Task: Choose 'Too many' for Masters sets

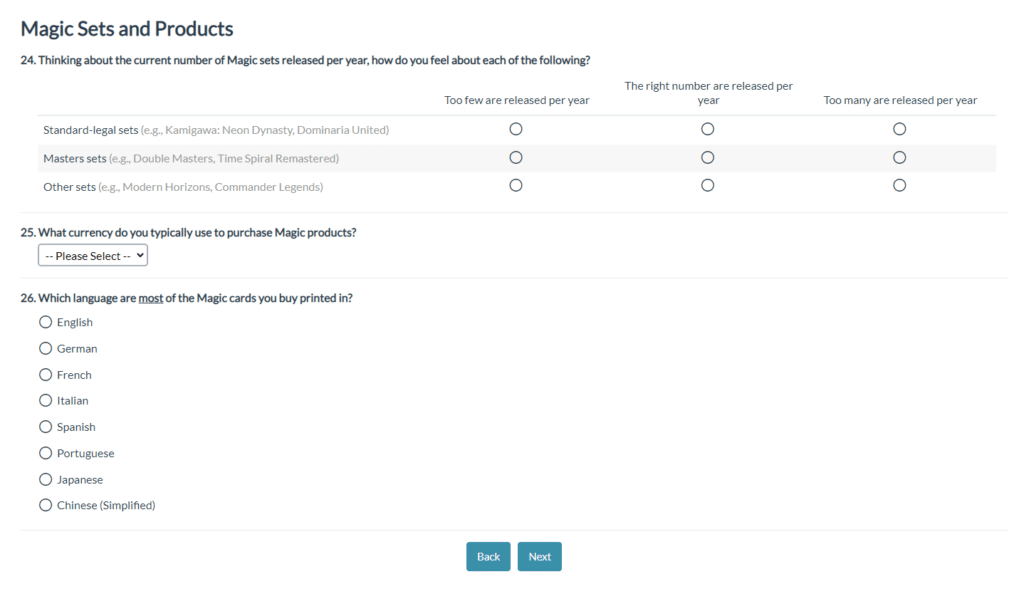Action: pyautogui.click(x=900, y=157)
